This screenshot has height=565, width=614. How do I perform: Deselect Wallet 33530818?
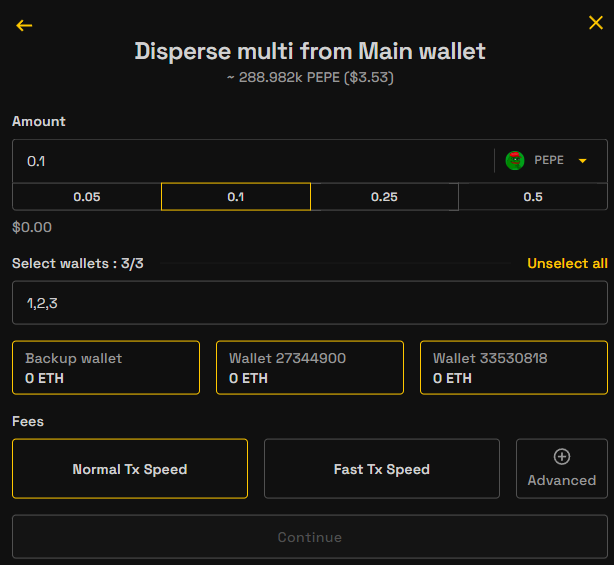click(x=513, y=368)
